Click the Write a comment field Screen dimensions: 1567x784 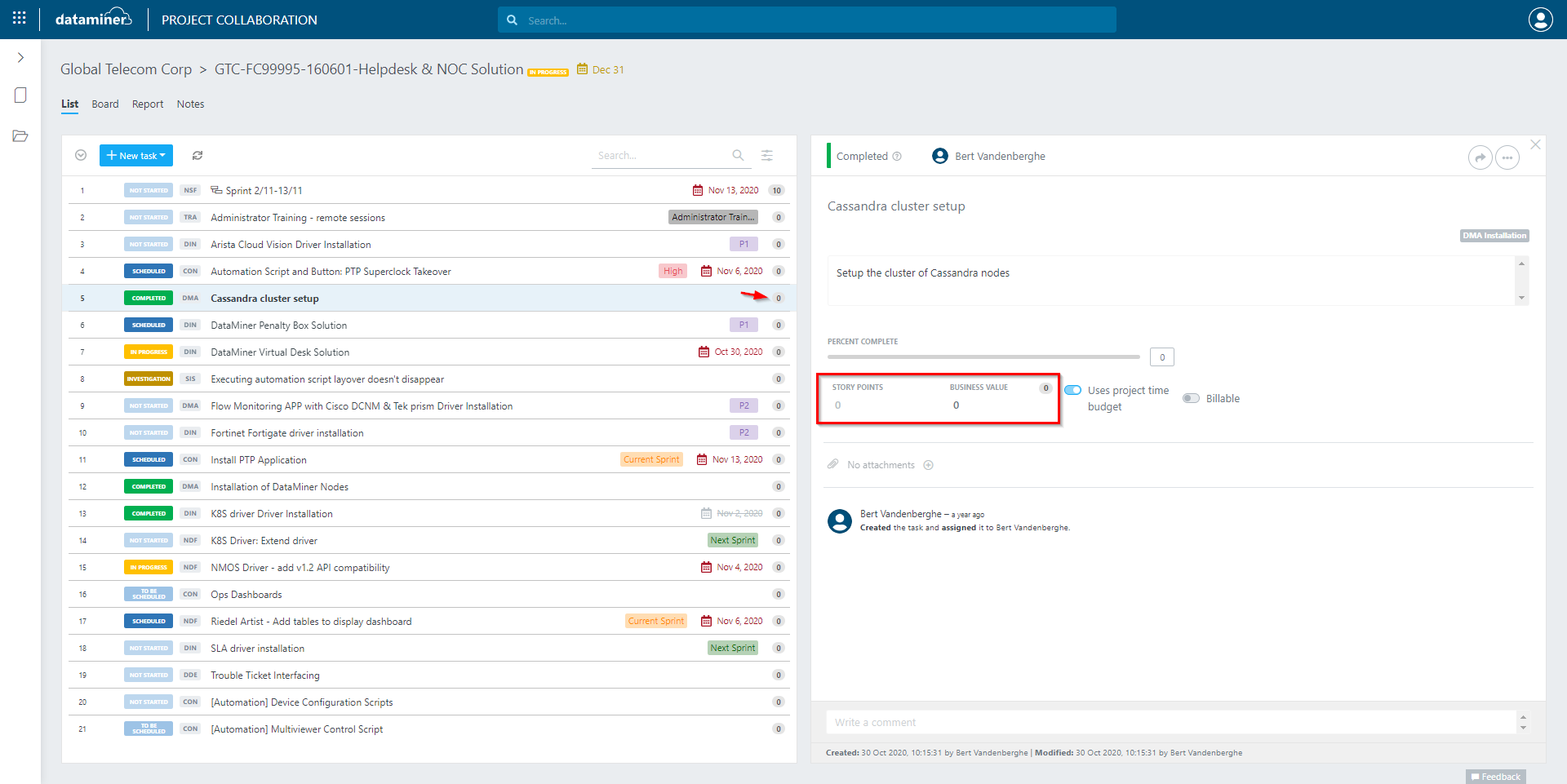[1171, 723]
